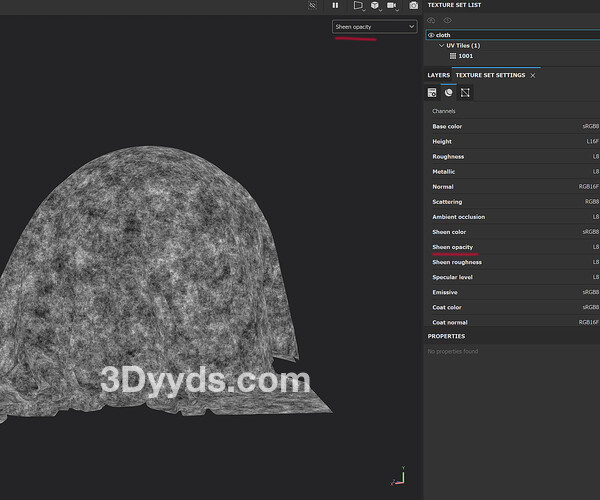Image resolution: width=600 pixels, height=500 pixels.
Task: Open the Sheen opacity channel dropdown
Action: [x=375, y=27]
